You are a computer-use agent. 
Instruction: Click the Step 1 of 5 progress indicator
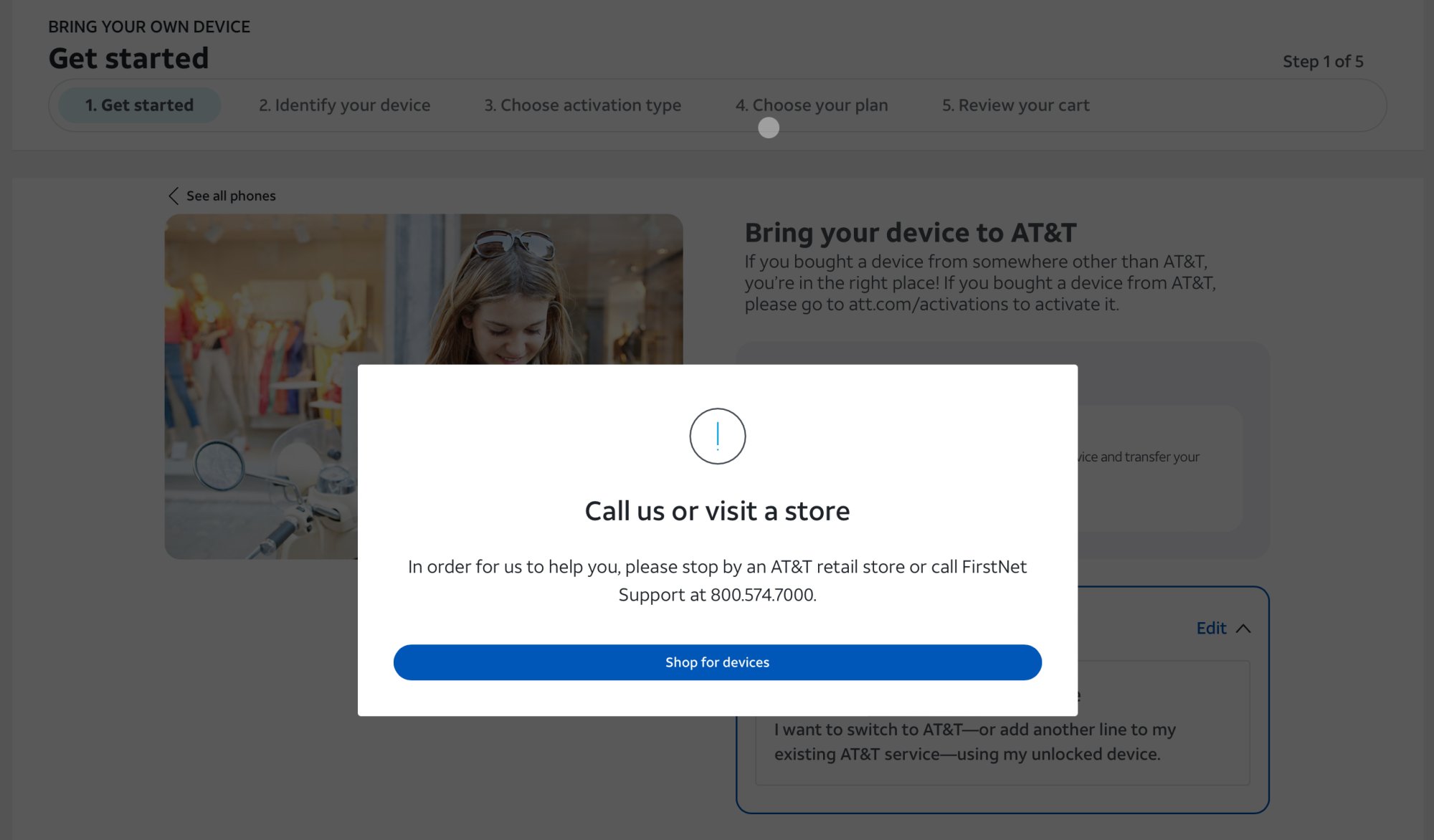pos(1323,62)
